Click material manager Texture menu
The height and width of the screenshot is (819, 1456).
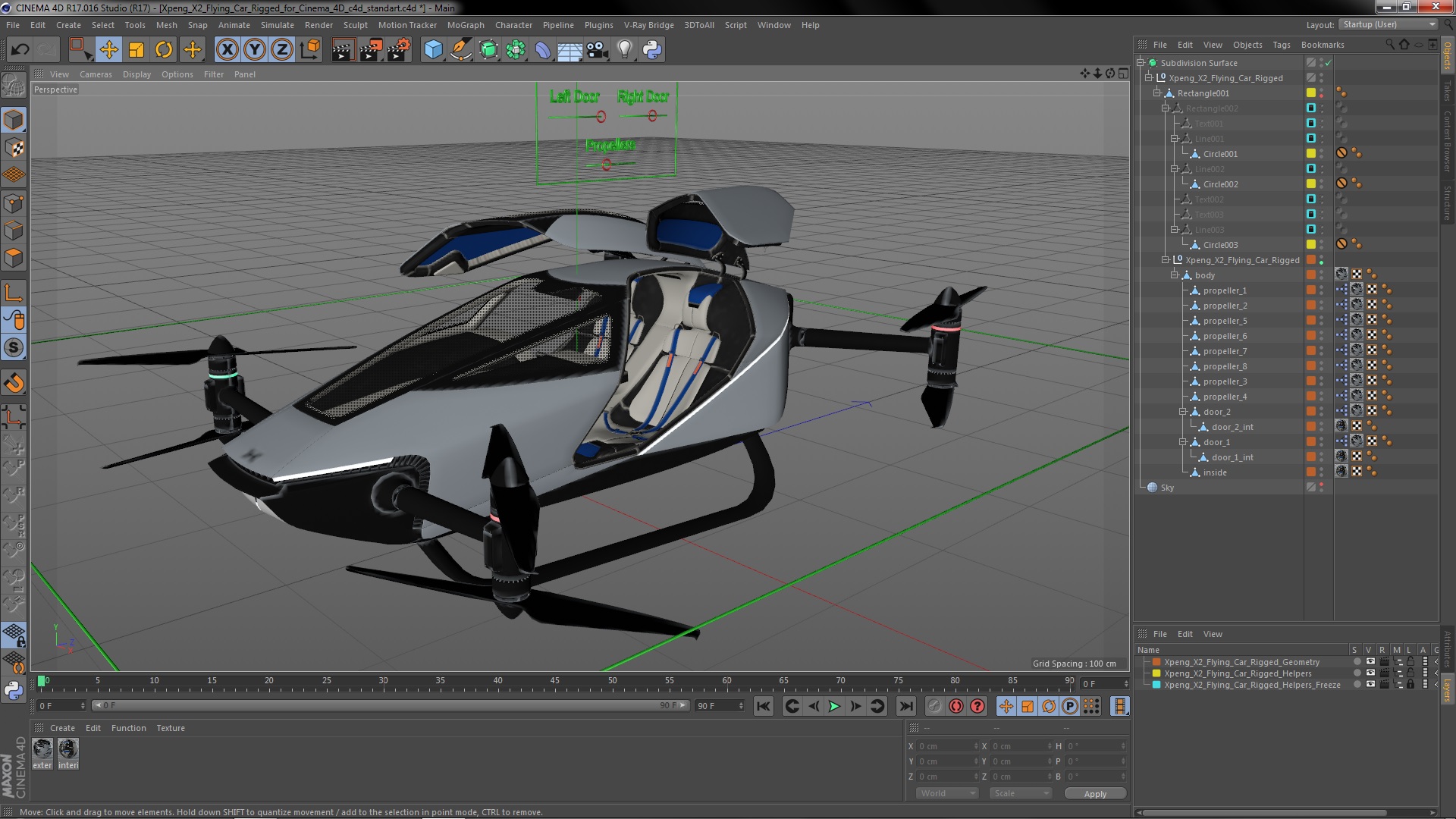(x=171, y=728)
